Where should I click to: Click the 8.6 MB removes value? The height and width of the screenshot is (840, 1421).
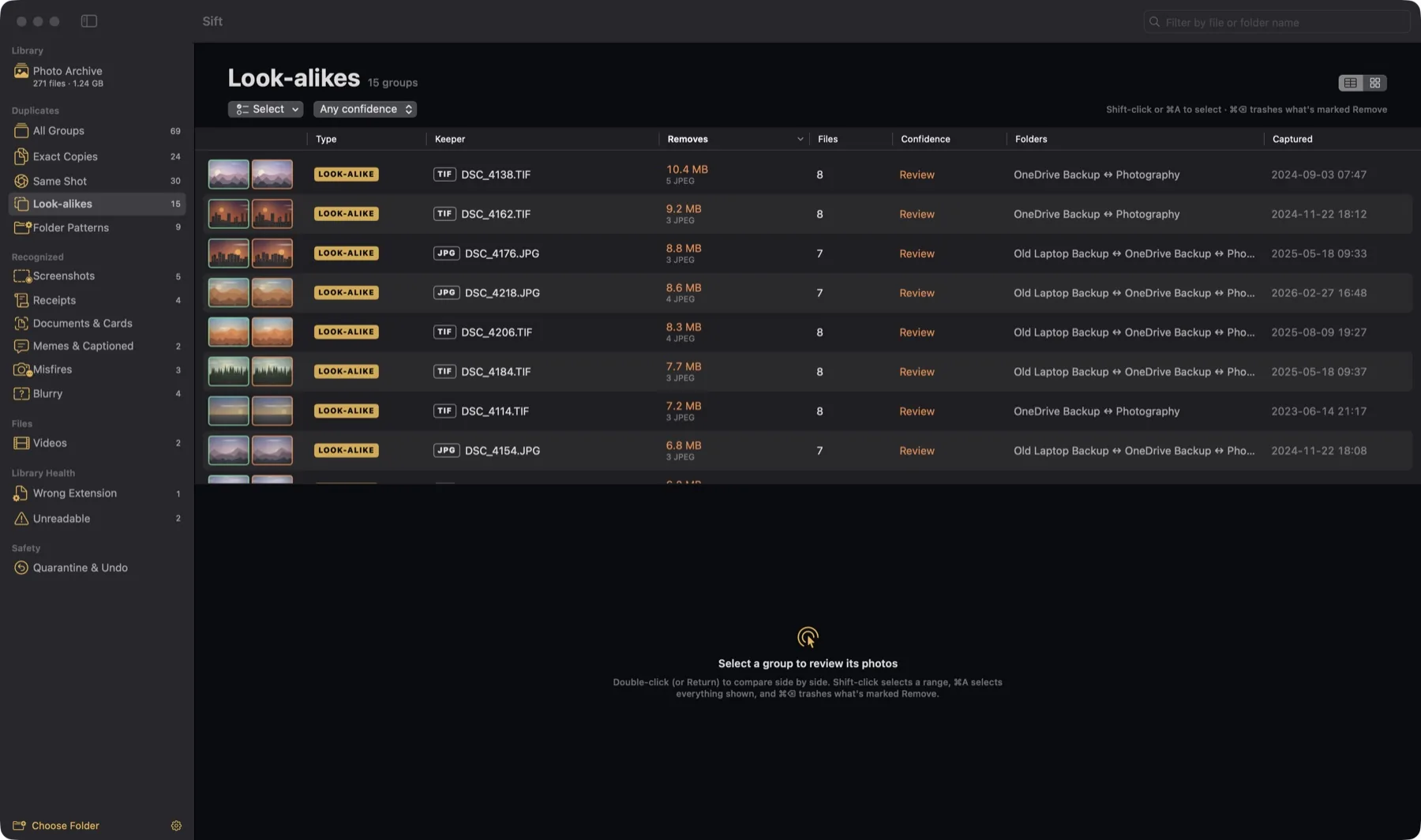[683, 288]
